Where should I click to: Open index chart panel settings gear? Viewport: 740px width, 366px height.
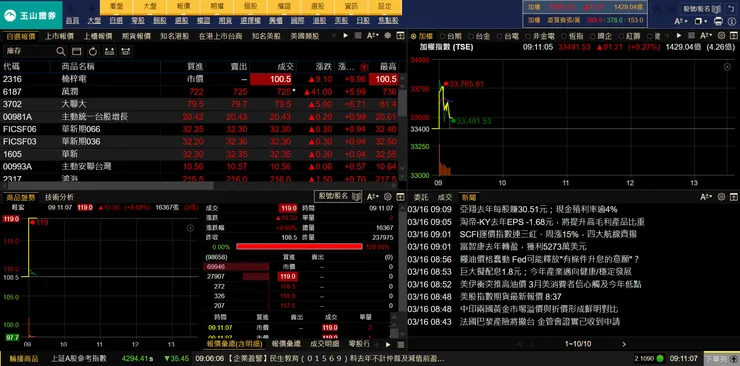[x=721, y=36]
